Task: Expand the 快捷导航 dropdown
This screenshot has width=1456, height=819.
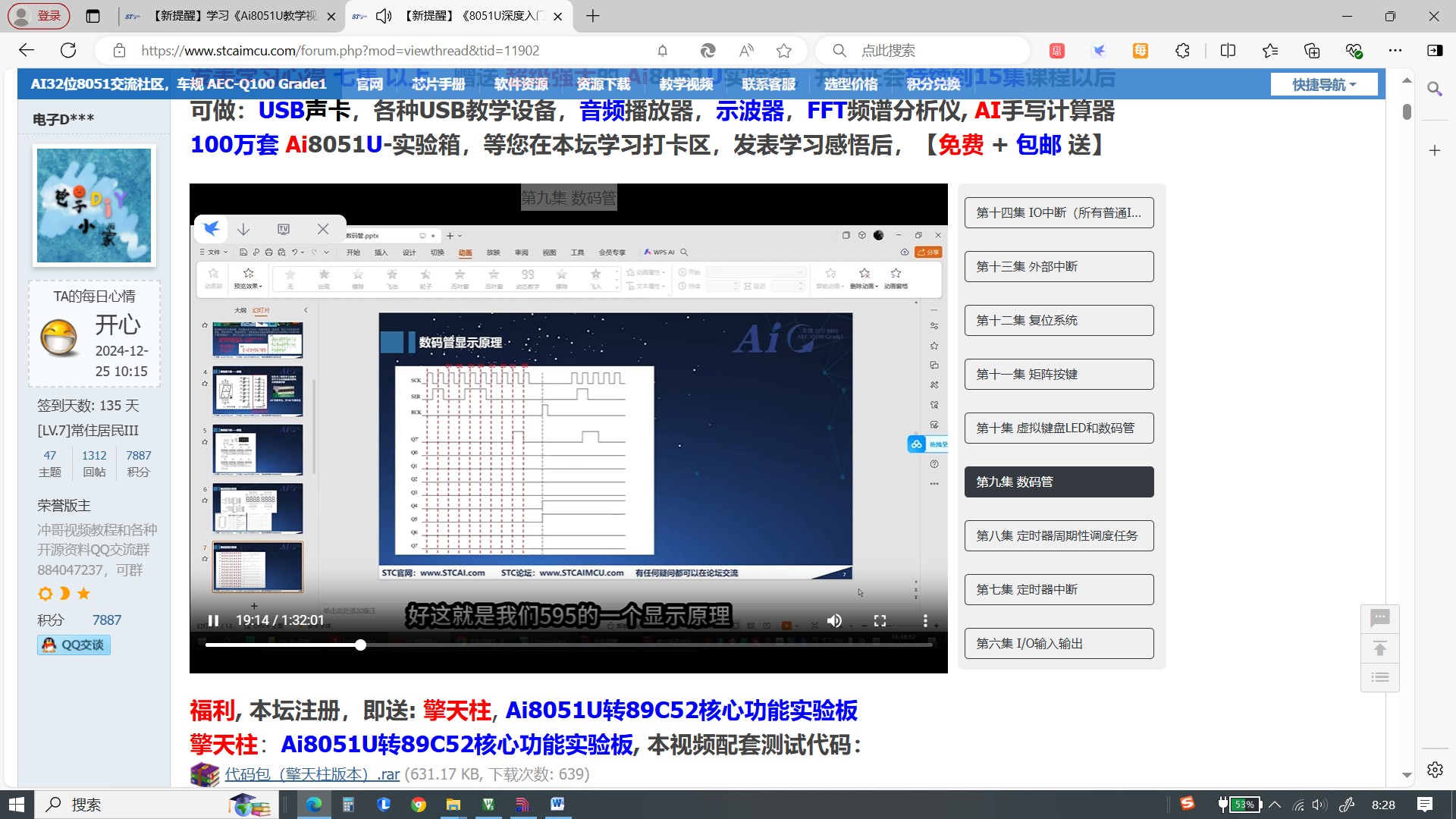Action: coord(1324,84)
